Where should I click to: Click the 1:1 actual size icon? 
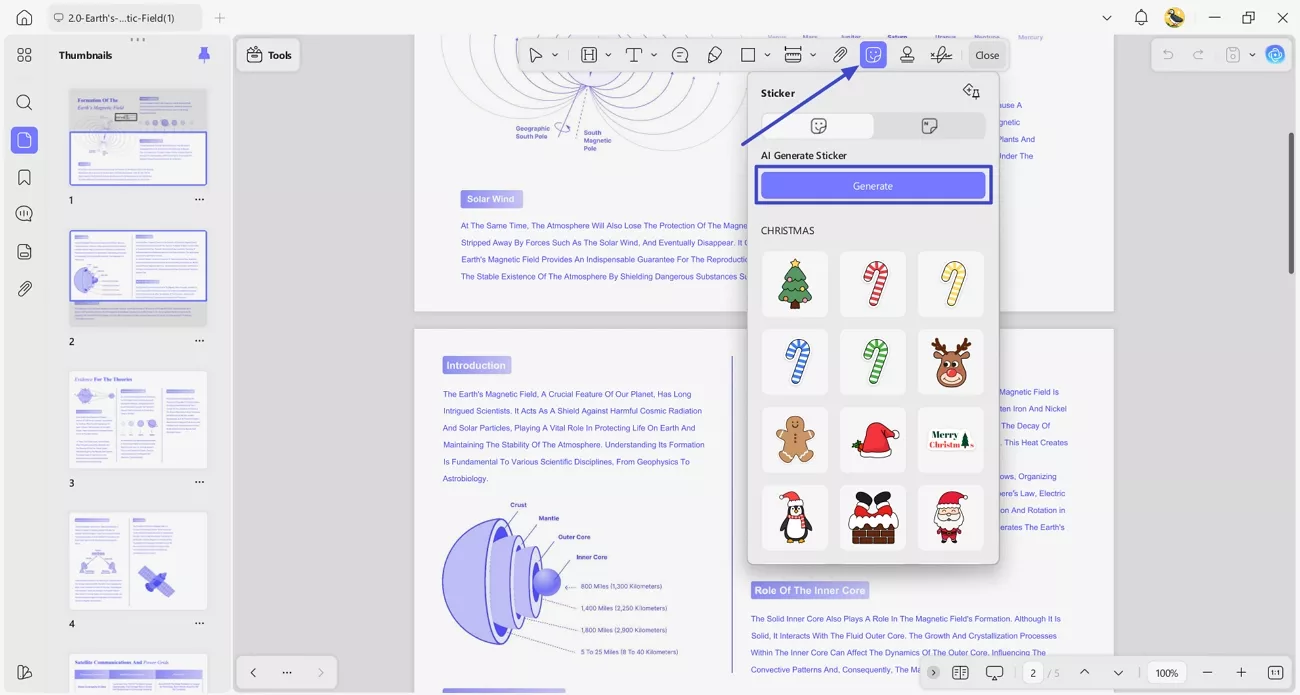coord(1275,673)
